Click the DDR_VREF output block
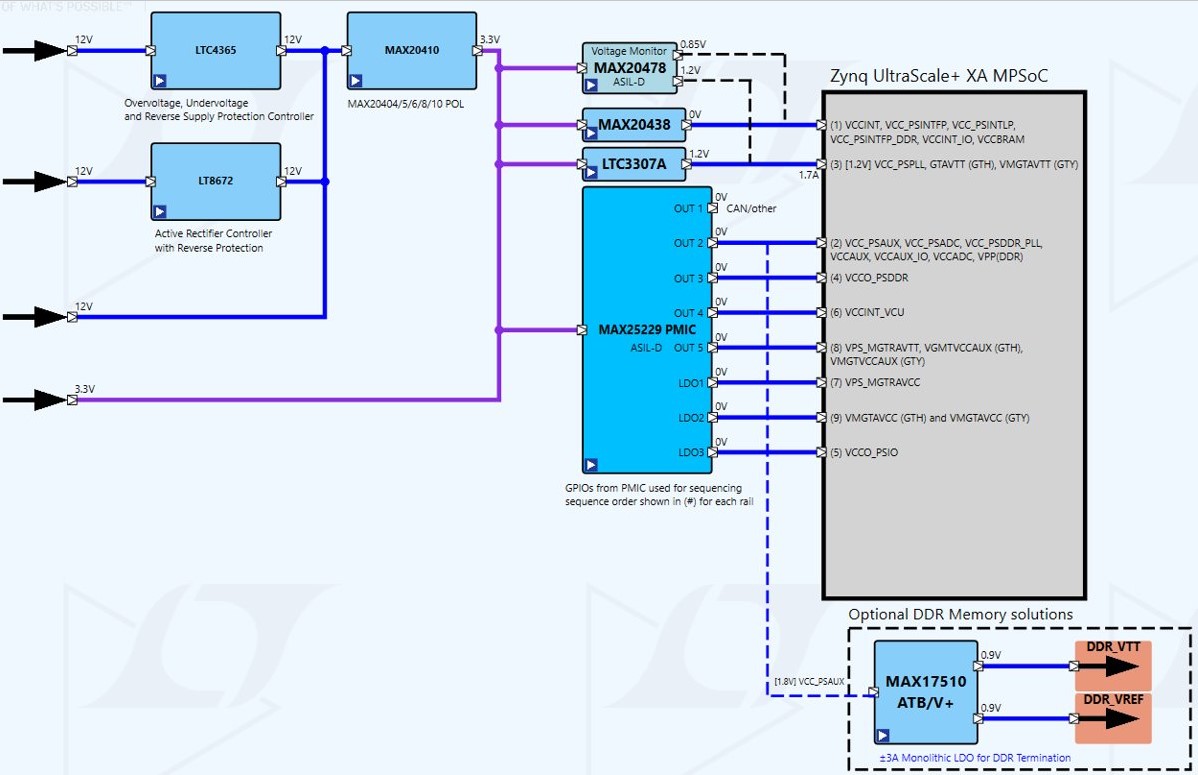 (1112, 718)
